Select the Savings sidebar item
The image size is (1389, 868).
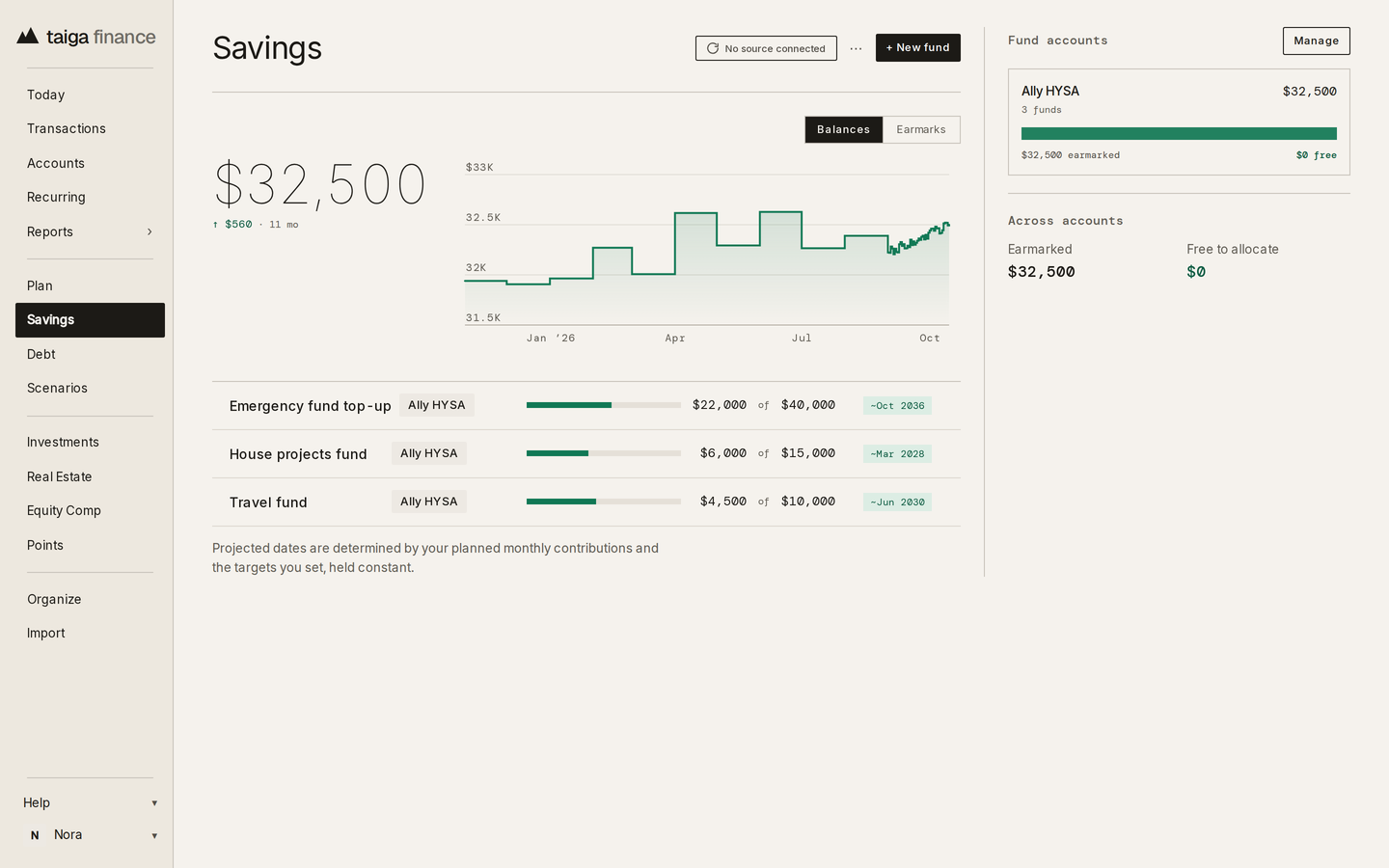pos(90,320)
